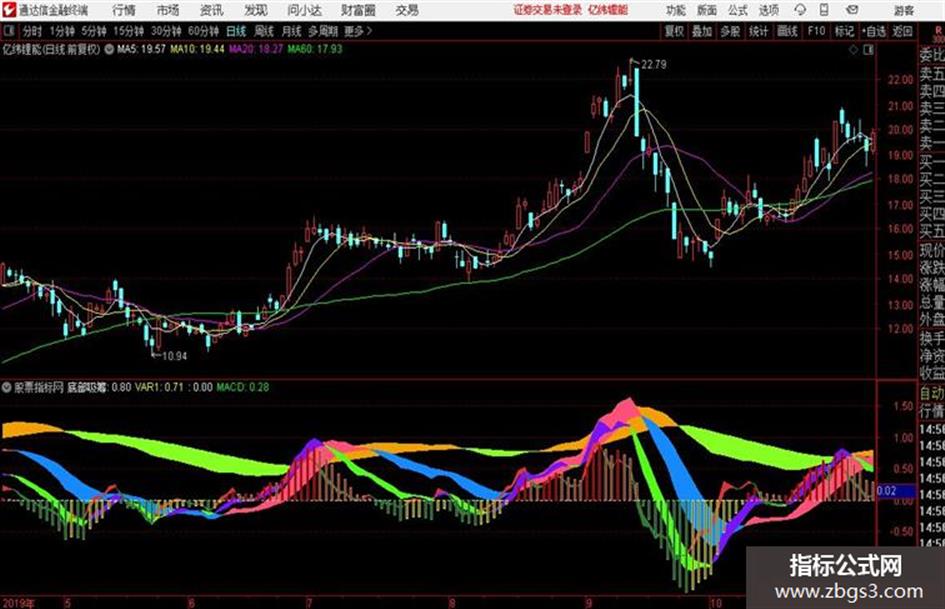The height and width of the screenshot is (609, 945).
Task: Click the 多股 toolbar button
Action: coord(730,31)
